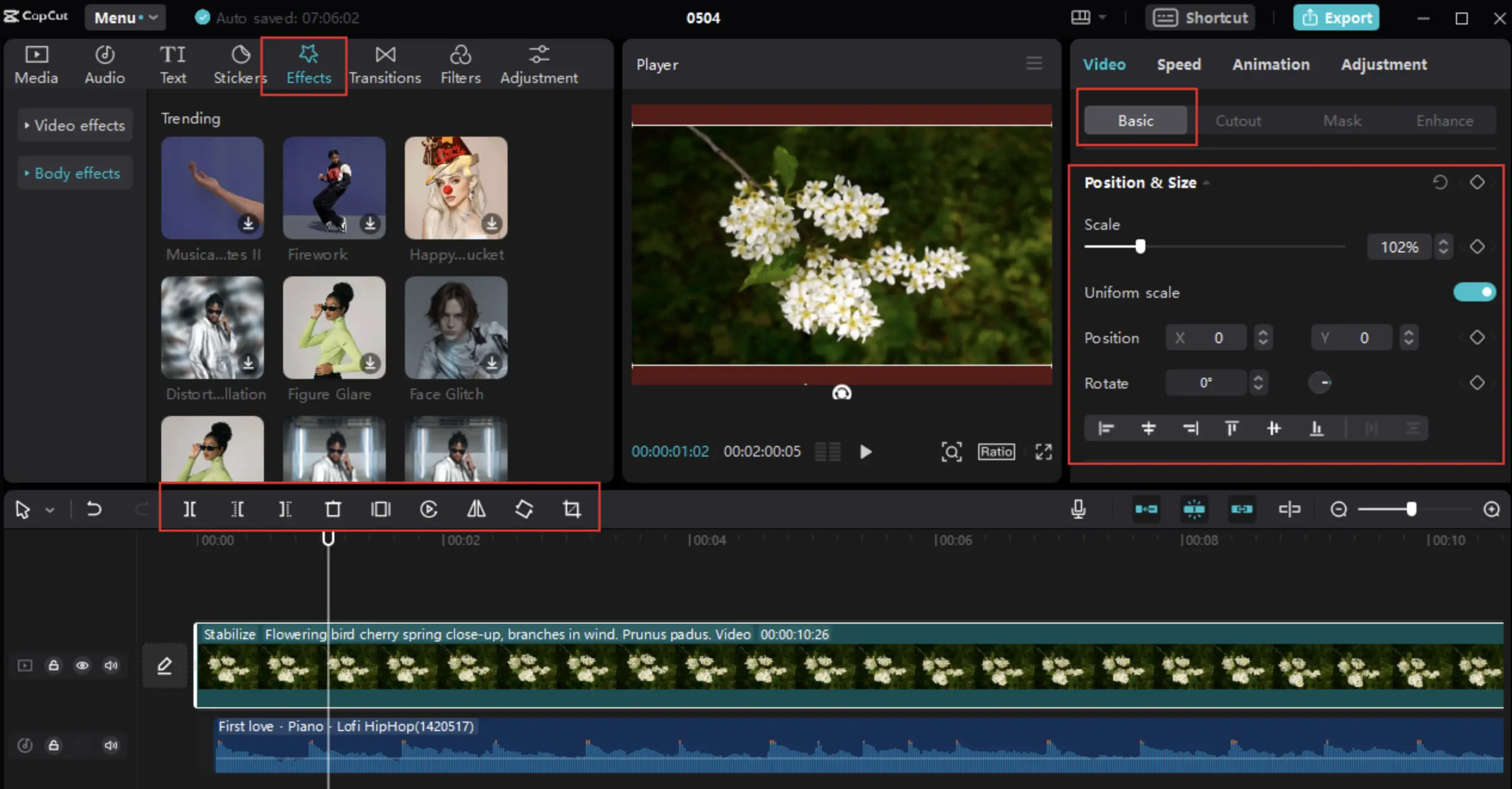Click the Face Glitch effect thumbnail
The height and width of the screenshot is (789, 1512).
click(456, 327)
